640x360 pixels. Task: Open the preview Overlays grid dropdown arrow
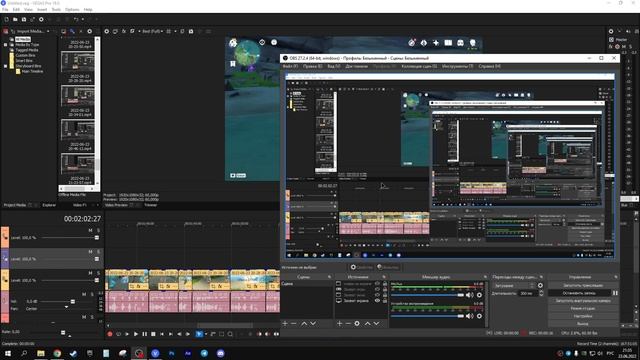[175, 31]
